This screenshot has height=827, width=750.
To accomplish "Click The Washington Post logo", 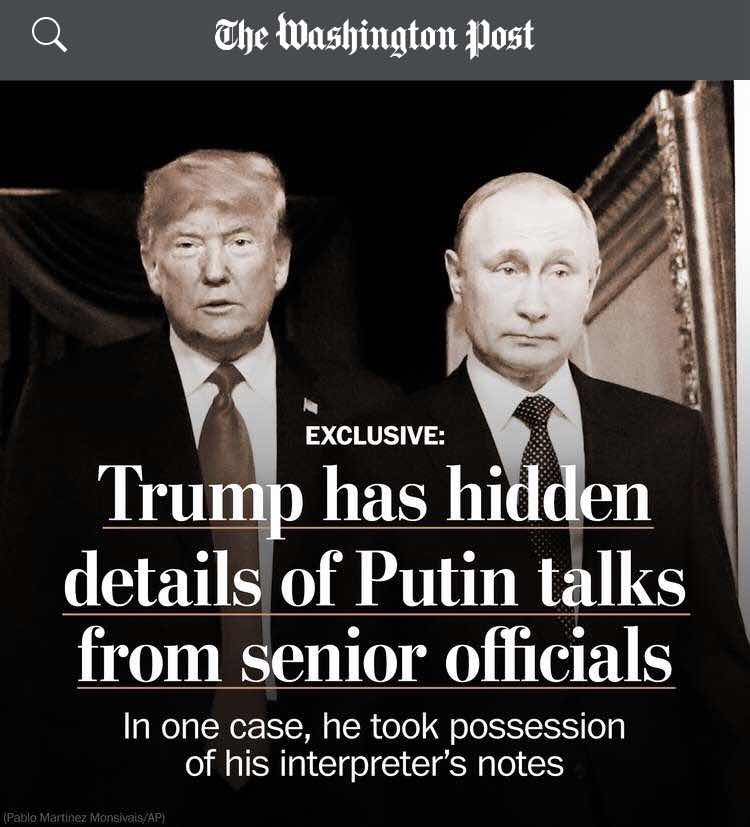I will [374, 36].
